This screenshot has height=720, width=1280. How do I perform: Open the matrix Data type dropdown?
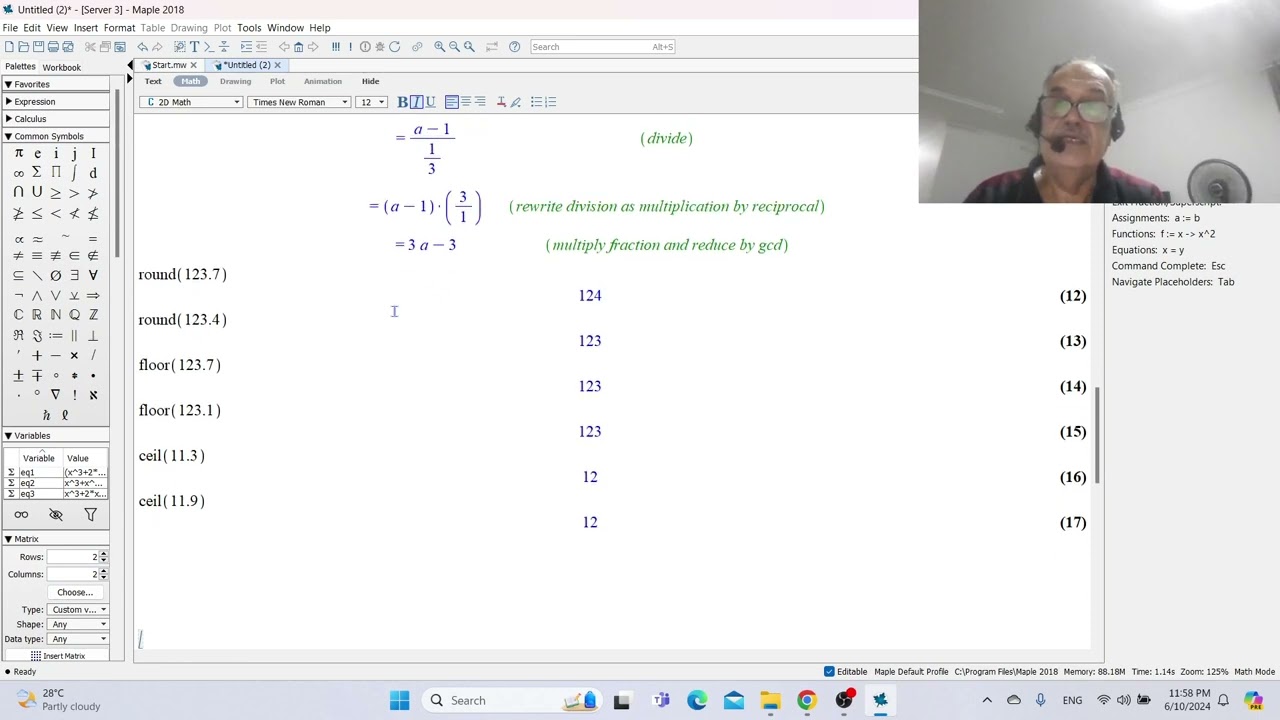click(78, 639)
